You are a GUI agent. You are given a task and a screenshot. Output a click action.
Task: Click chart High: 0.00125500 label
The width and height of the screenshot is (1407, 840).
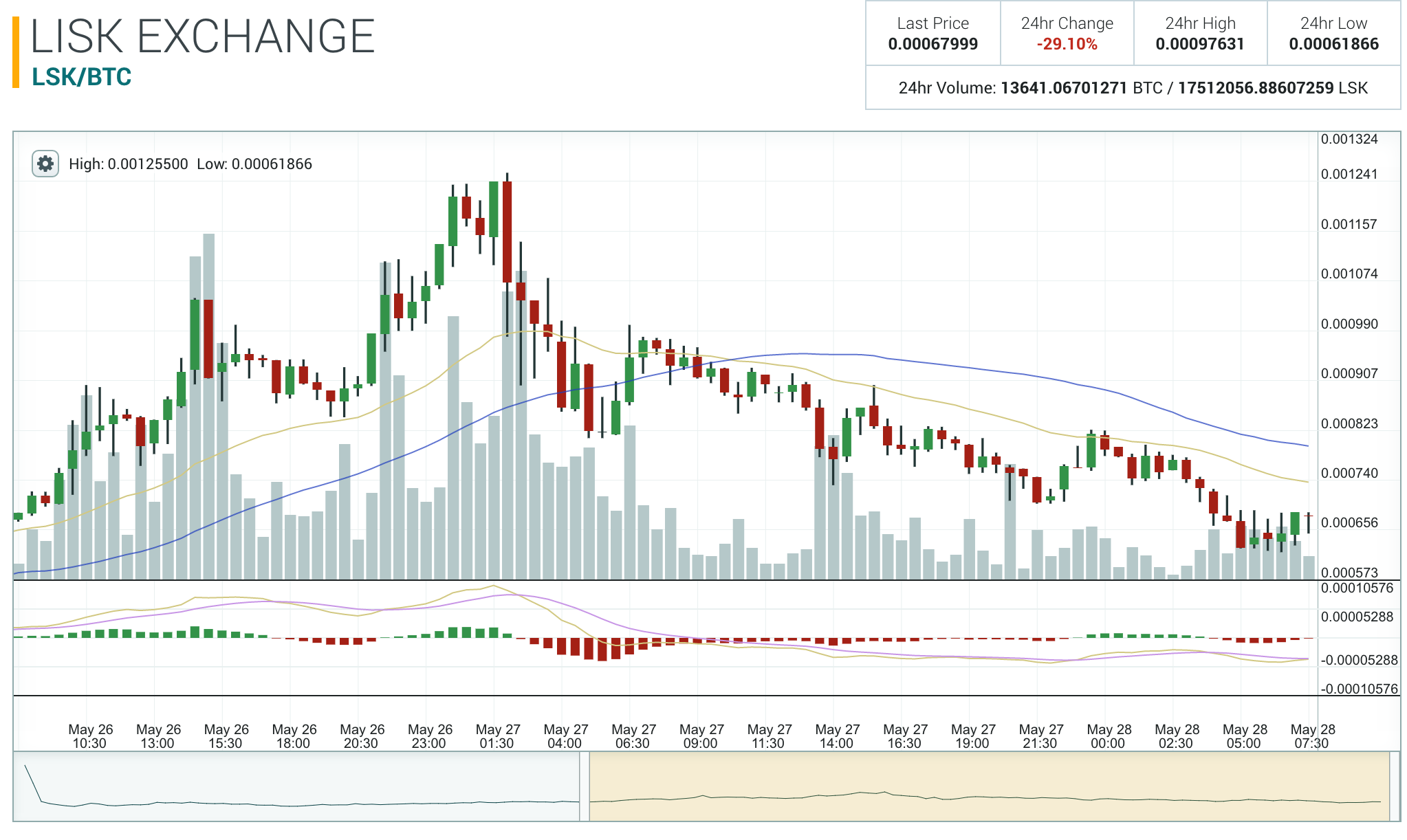[x=128, y=164]
